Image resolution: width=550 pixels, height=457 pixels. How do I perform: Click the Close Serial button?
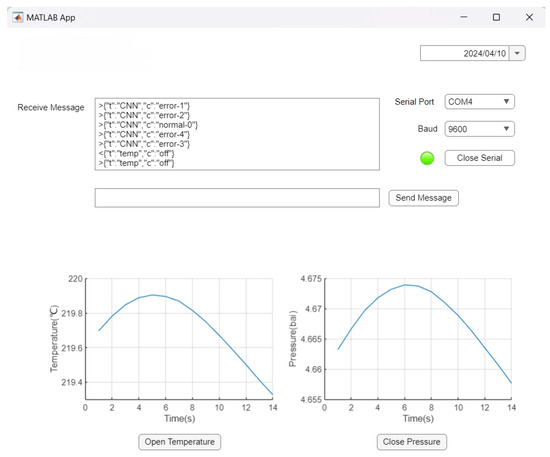479,158
